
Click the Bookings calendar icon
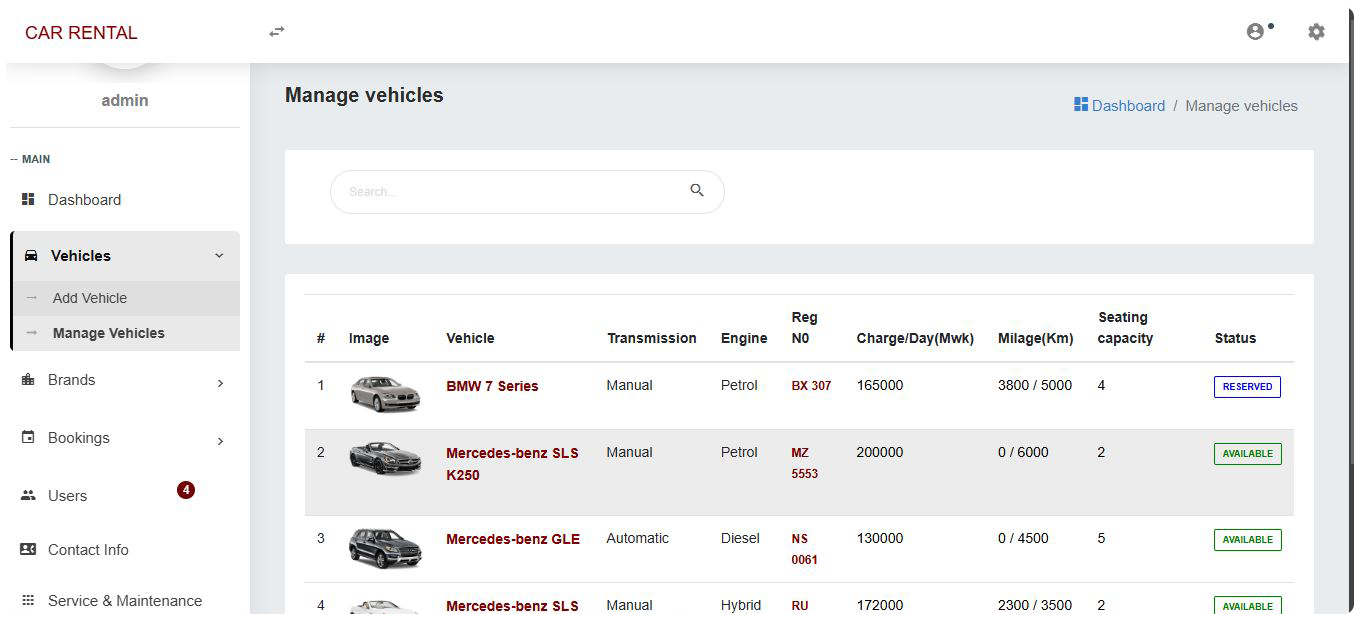tap(28, 438)
